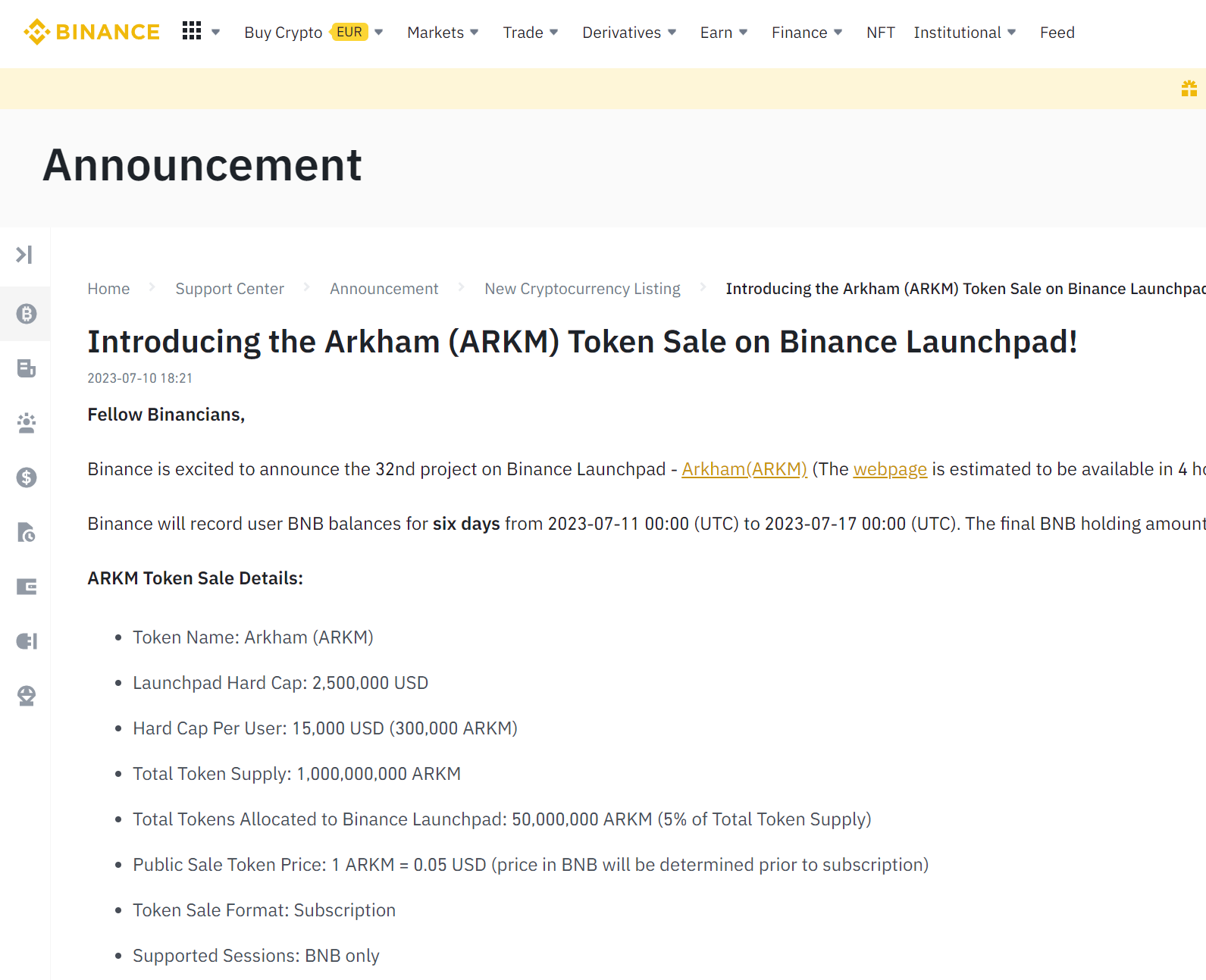Click the timestamp 2023-07-10 18:21
The image size is (1206, 980).
[x=140, y=378]
